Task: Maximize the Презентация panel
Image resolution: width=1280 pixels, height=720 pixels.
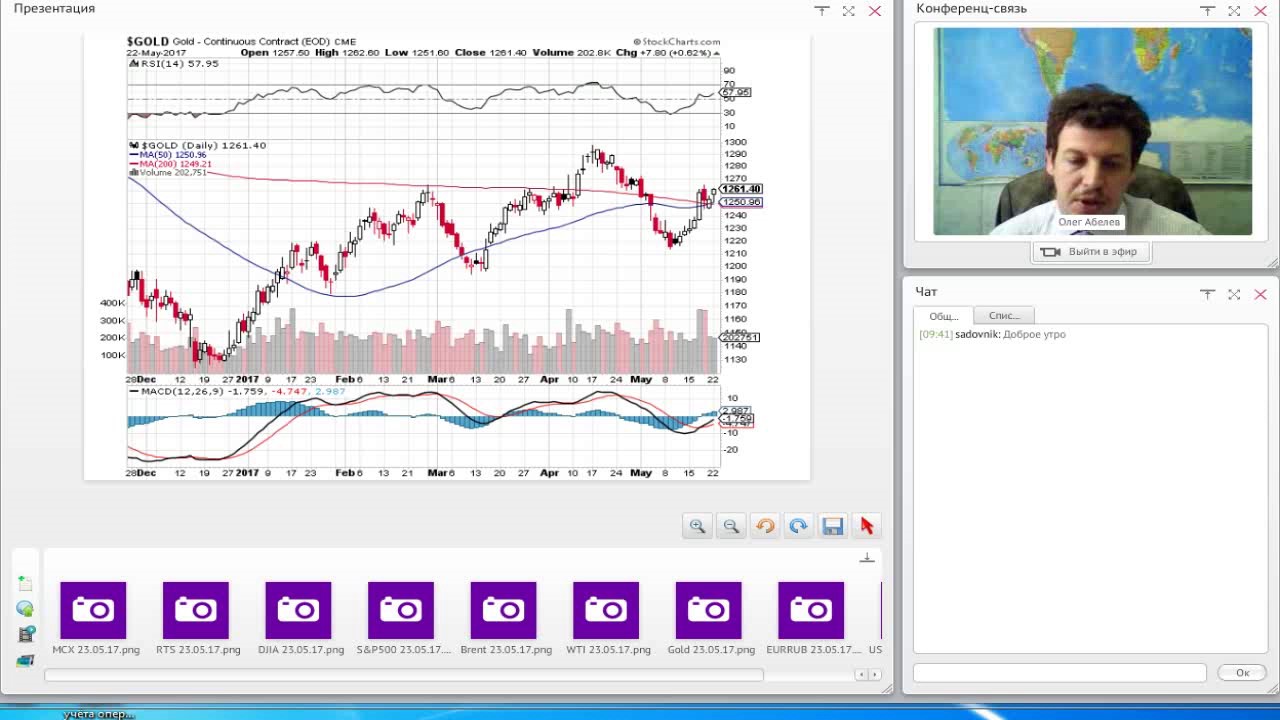Action: click(848, 11)
